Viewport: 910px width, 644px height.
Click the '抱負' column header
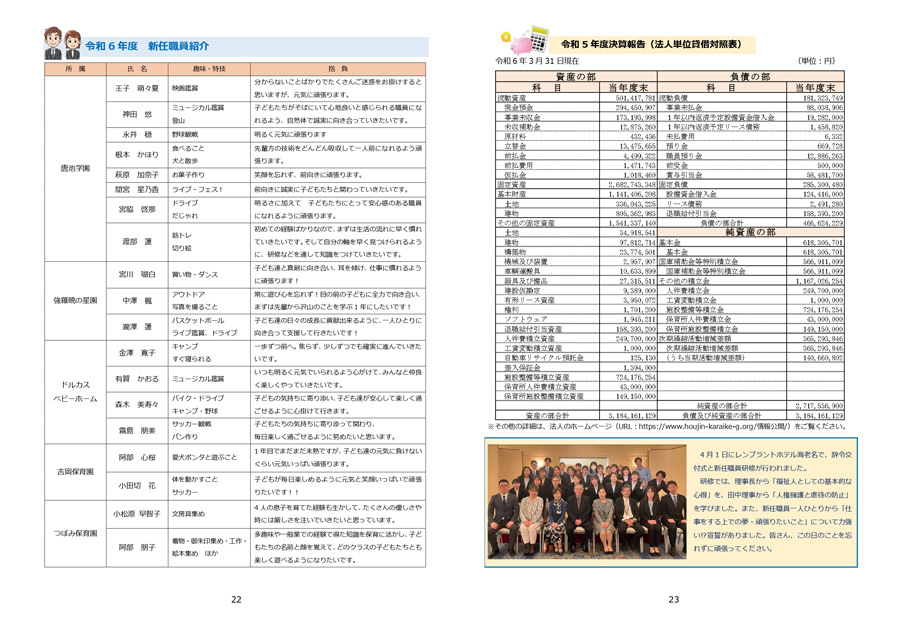point(338,68)
